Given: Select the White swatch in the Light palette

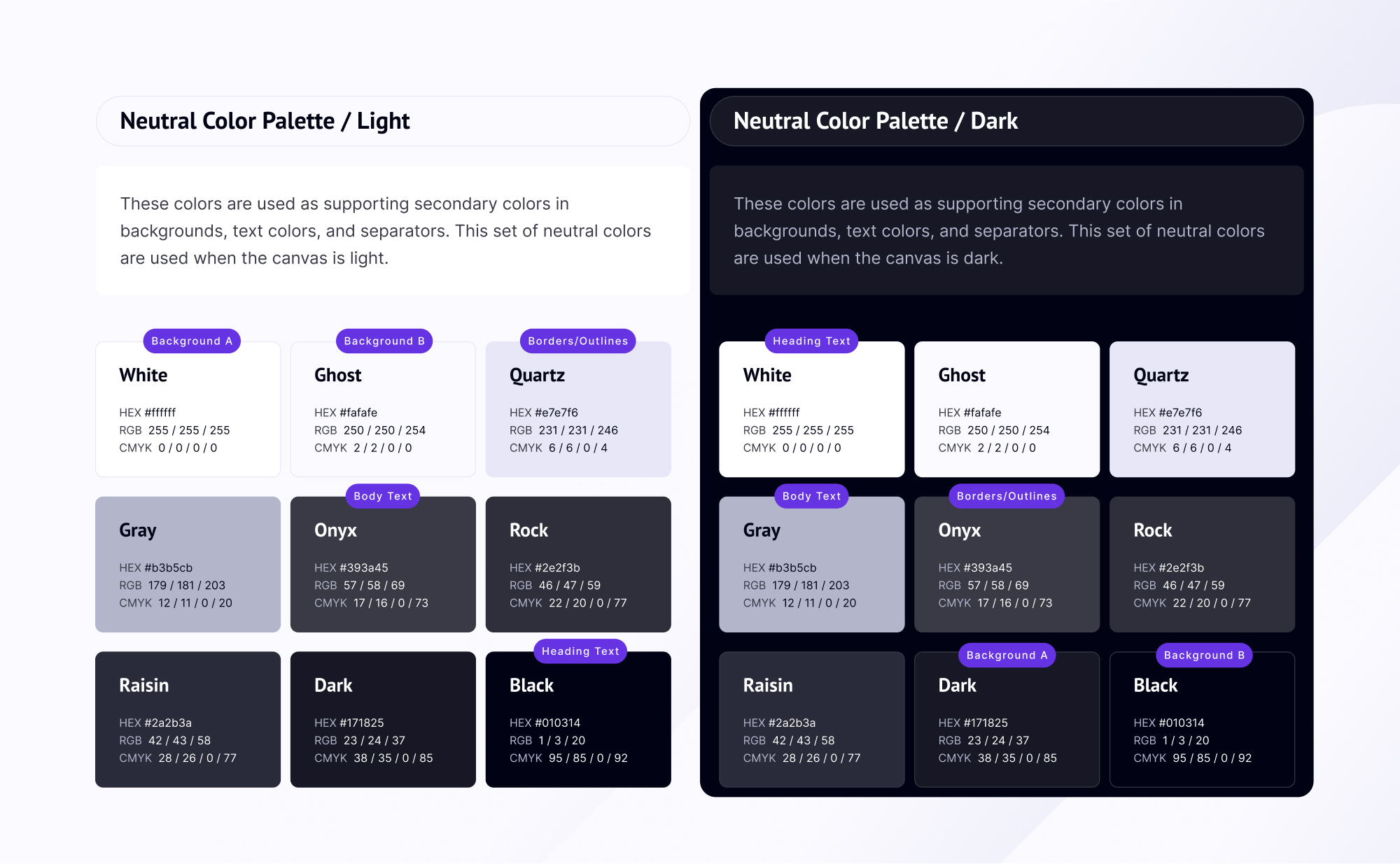Looking at the screenshot, I should pos(188,410).
